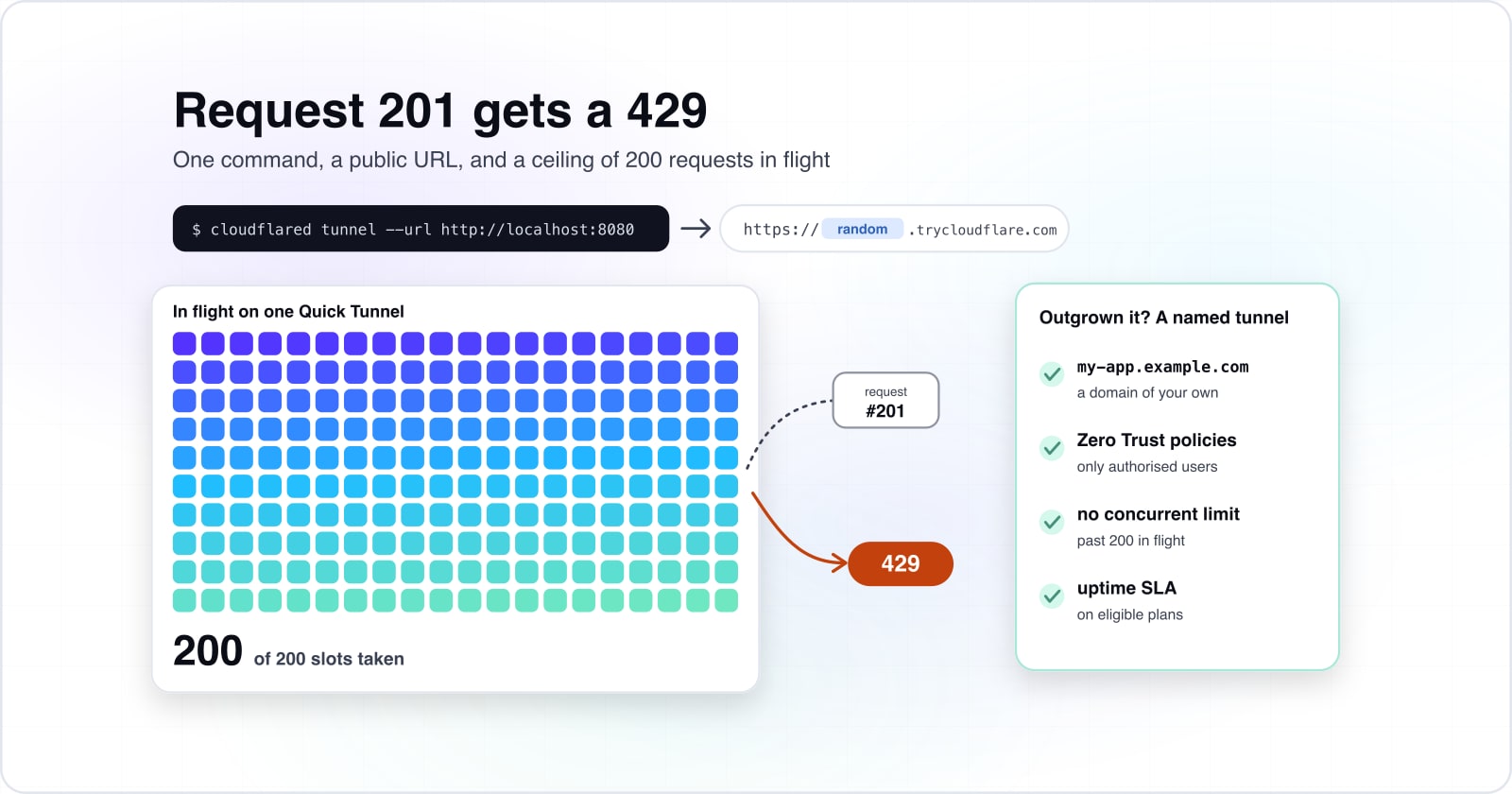Click the checkmark beside uptime SLA
The image size is (1512, 794).
1052,595
